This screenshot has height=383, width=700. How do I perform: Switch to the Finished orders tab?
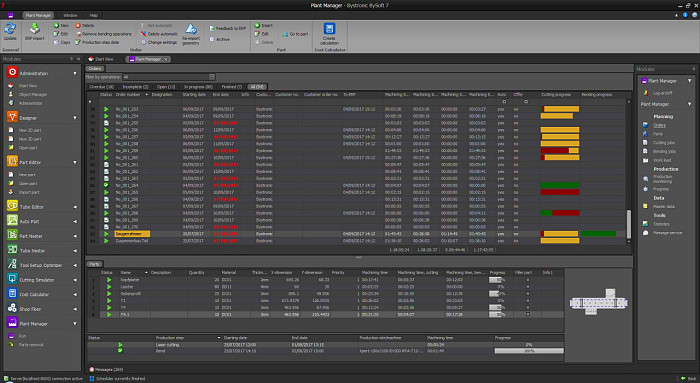click(232, 87)
